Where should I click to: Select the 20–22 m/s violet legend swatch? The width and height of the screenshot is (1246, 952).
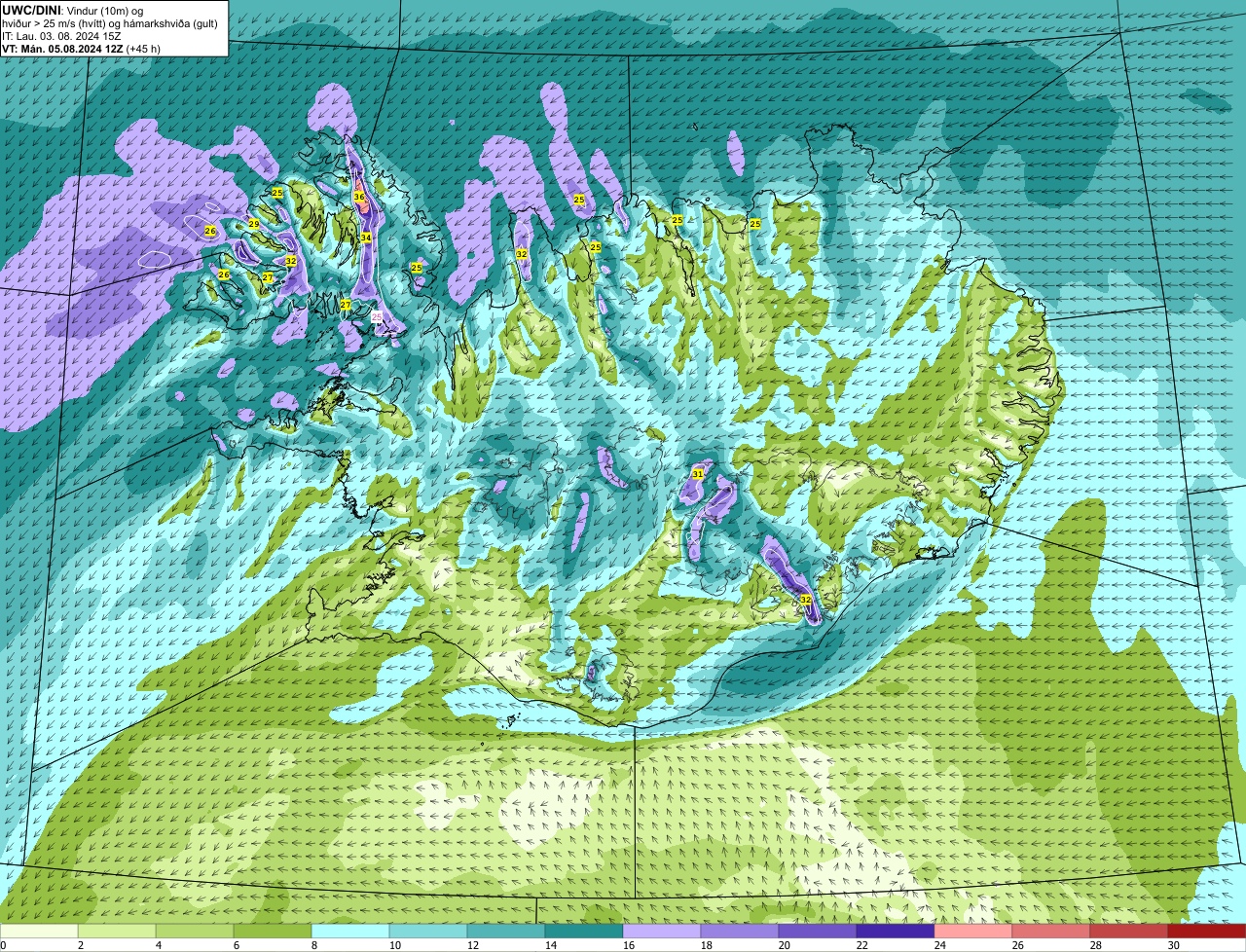pos(818,931)
